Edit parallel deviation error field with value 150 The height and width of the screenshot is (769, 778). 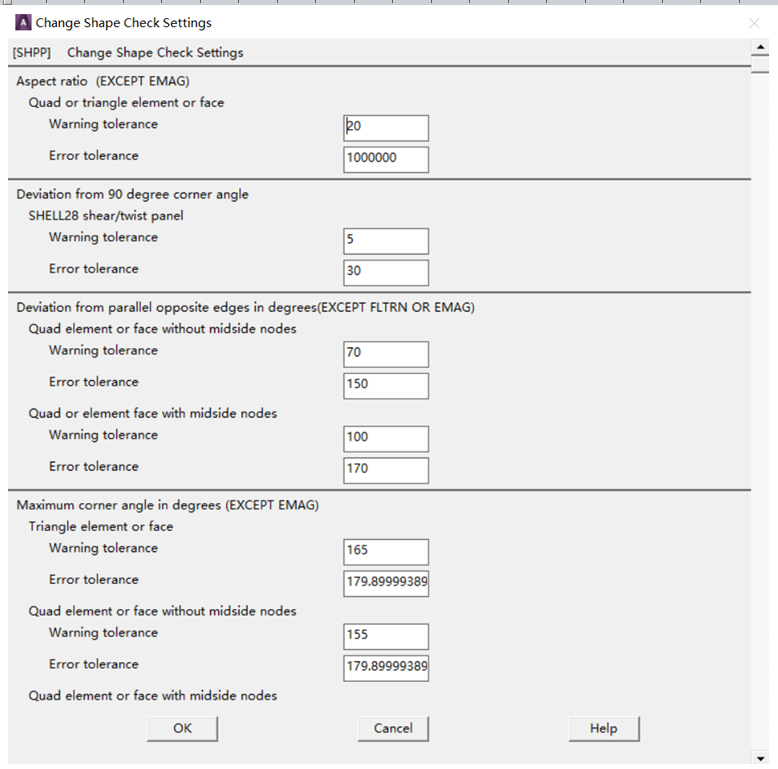click(386, 386)
